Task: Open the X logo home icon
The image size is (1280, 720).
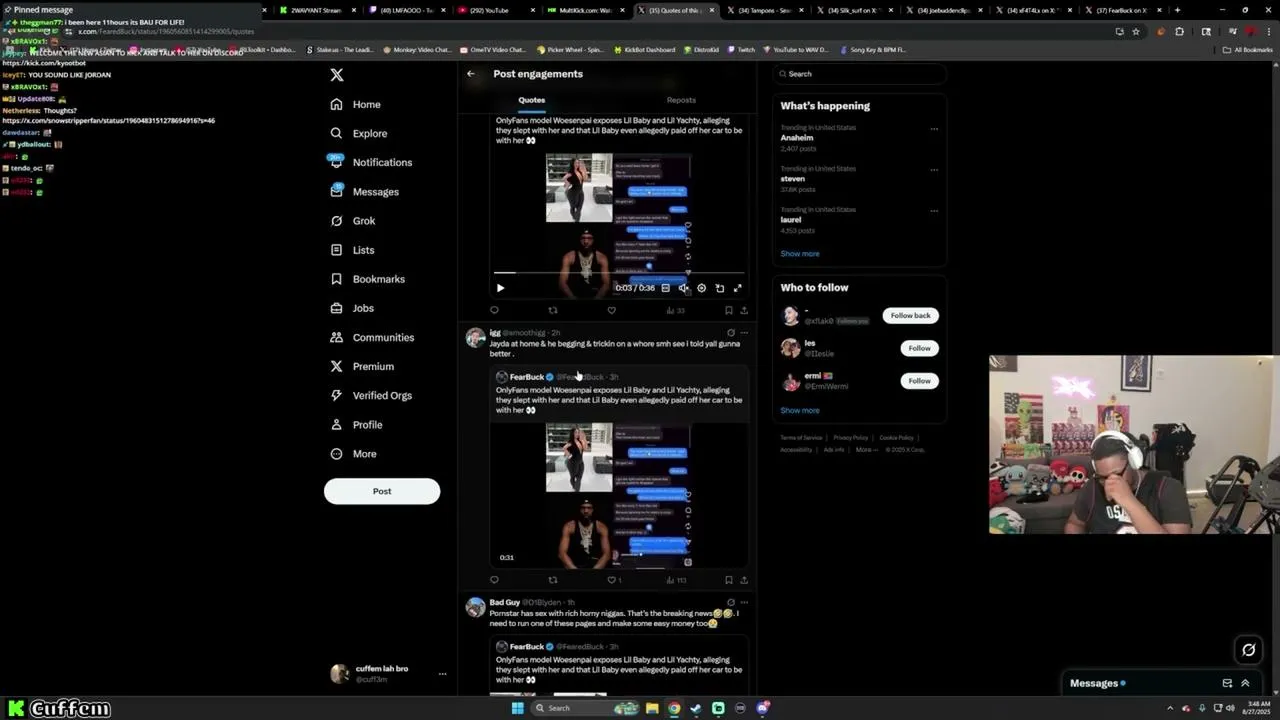Action: [337, 75]
